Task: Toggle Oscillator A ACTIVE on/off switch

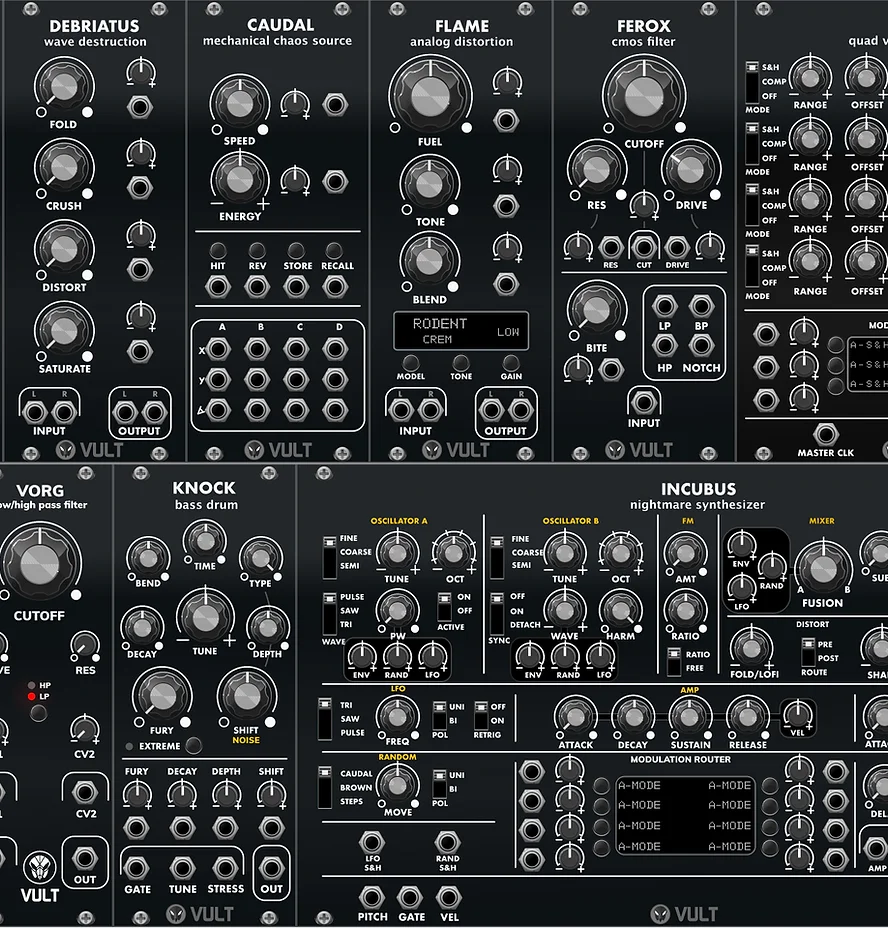Action: [x=444, y=606]
